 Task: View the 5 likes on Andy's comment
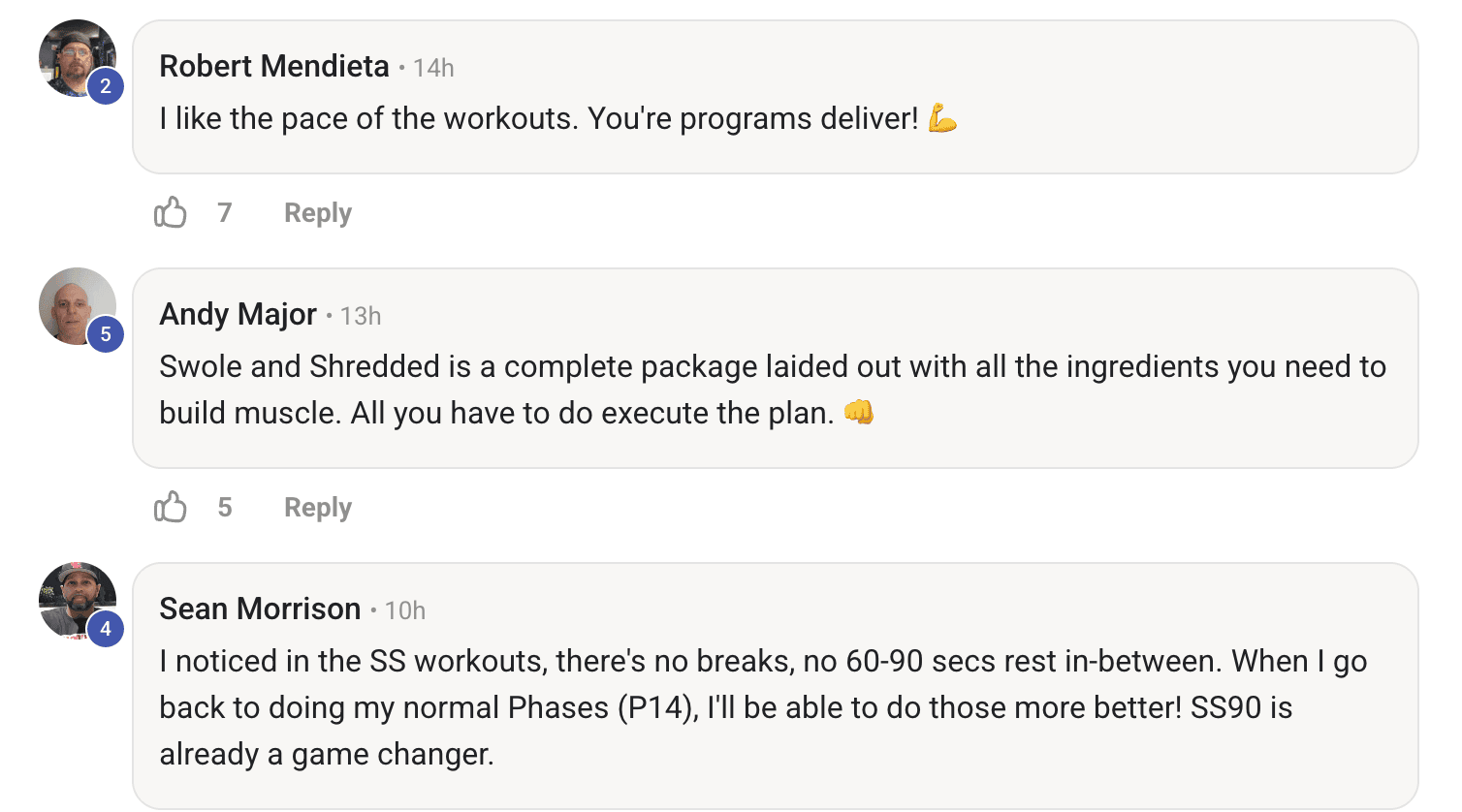pos(225,507)
